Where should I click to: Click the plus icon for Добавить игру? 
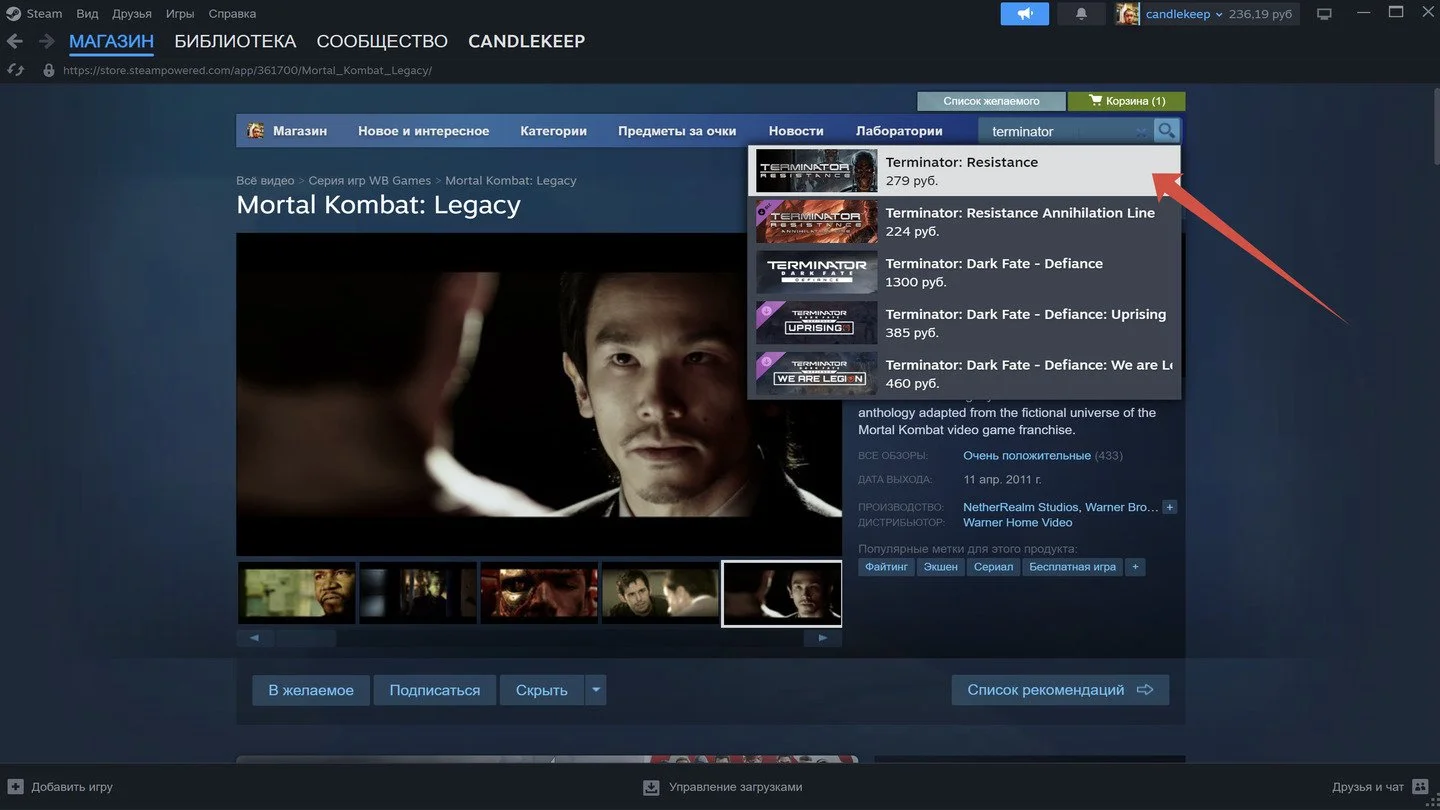pyautogui.click(x=15, y=787)
